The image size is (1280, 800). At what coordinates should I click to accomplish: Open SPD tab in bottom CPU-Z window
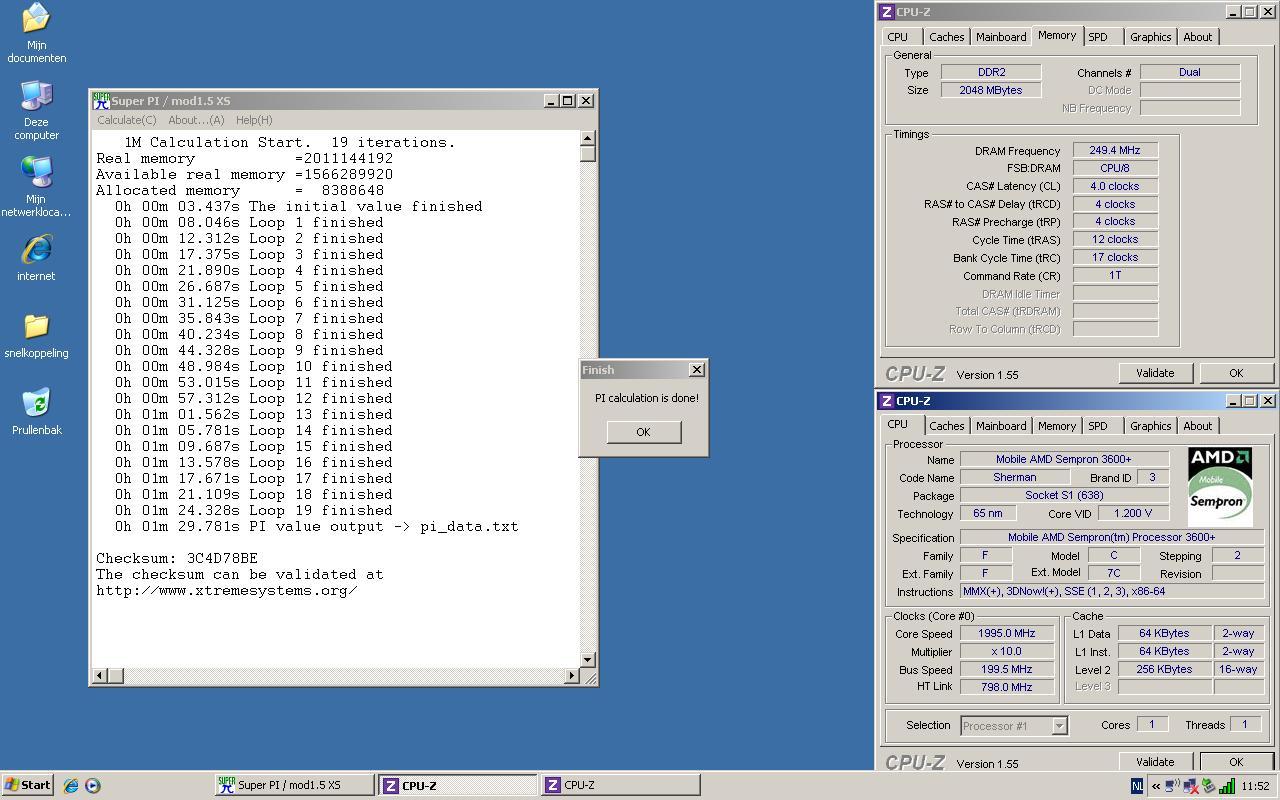click(1098, 426)
